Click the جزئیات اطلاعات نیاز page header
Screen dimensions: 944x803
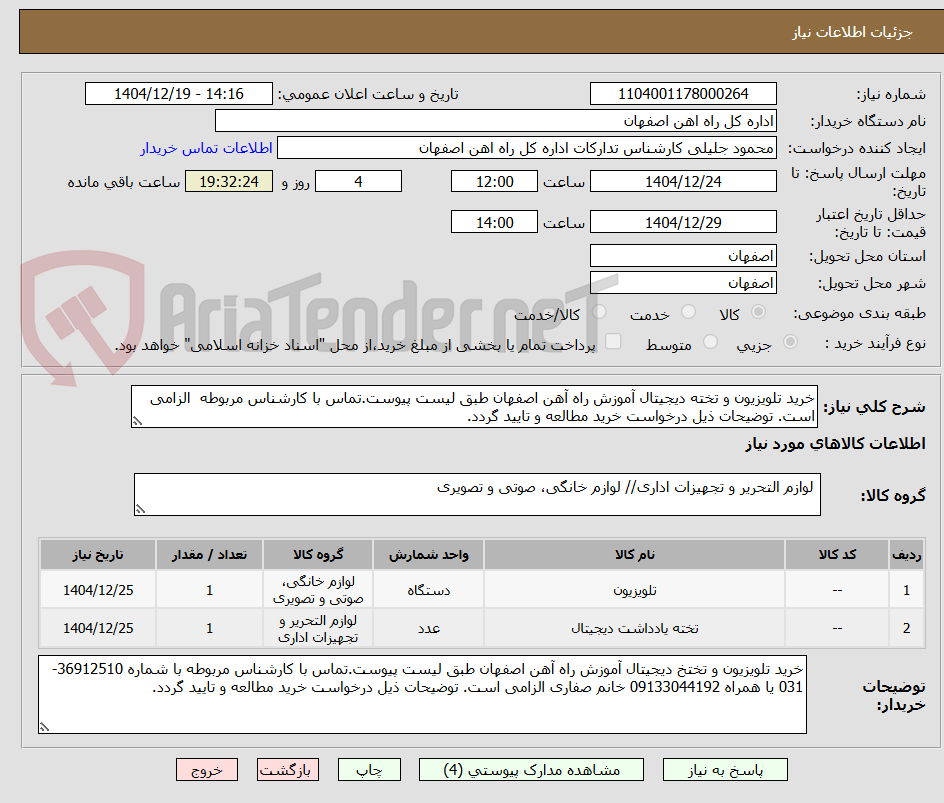click(852, 32)
